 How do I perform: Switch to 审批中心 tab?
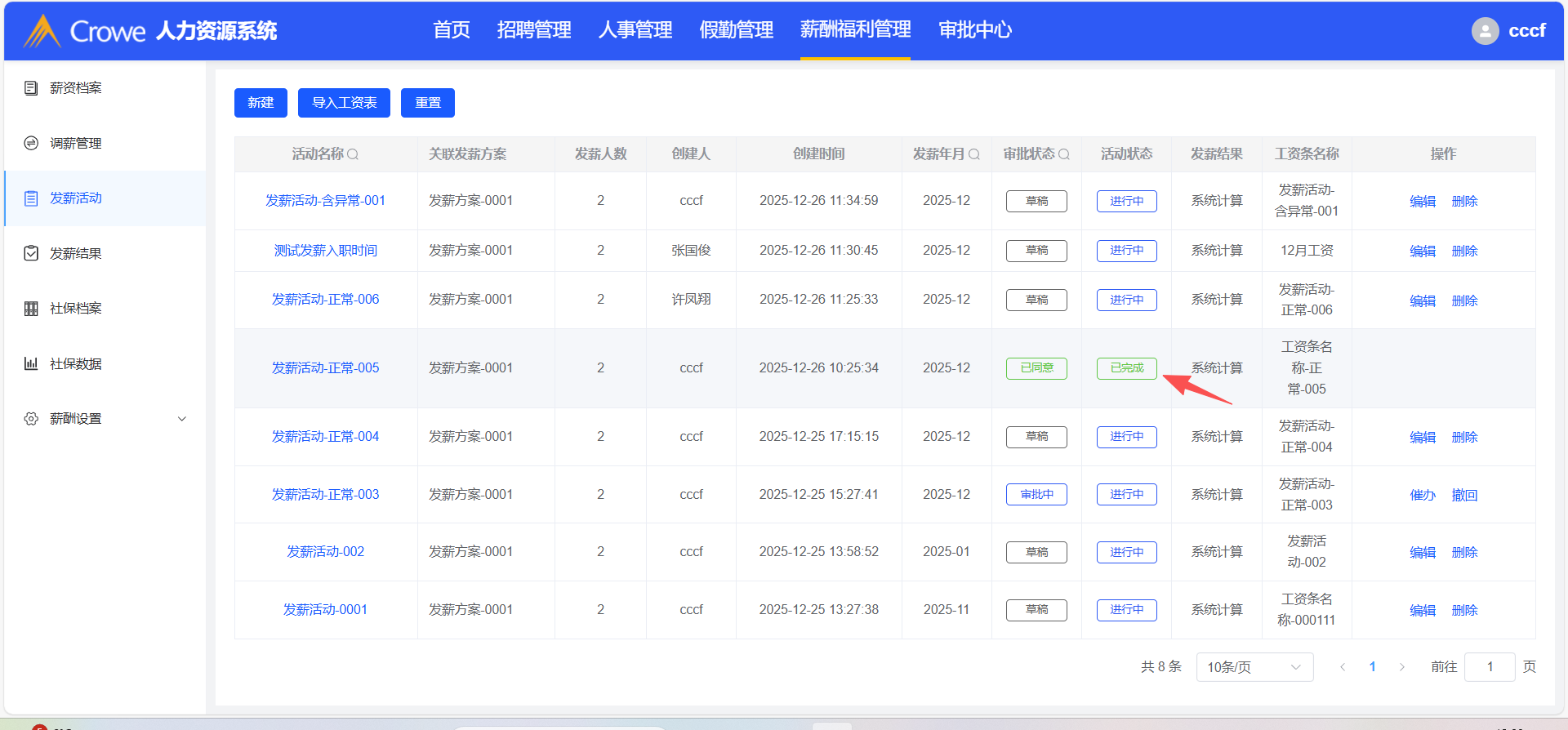click(x=975, y=30)
